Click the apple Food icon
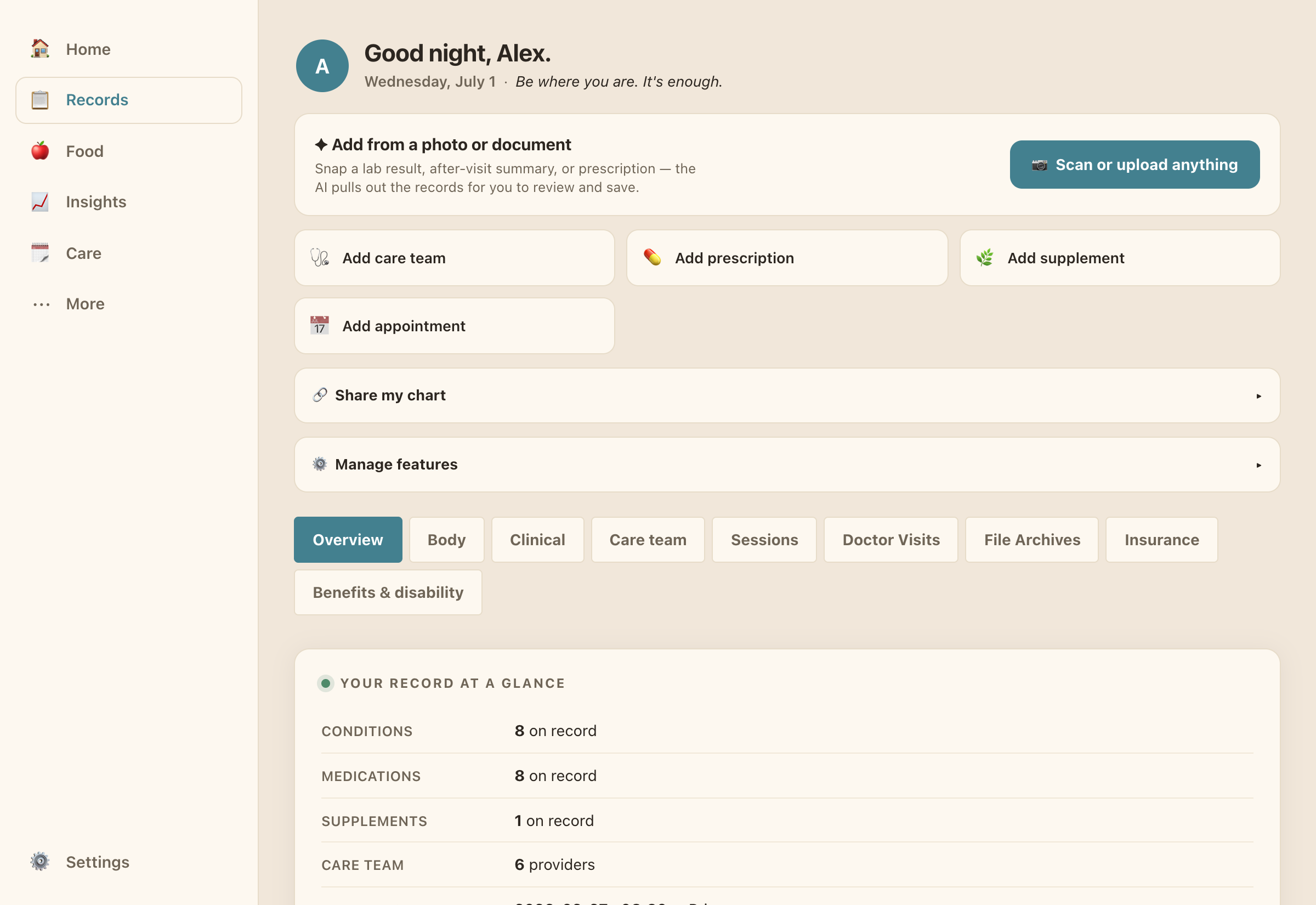 click(39, 151)
